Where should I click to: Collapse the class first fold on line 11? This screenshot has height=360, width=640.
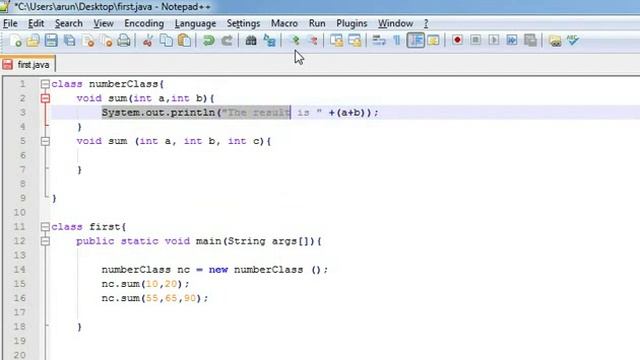[x=45, y=227]
